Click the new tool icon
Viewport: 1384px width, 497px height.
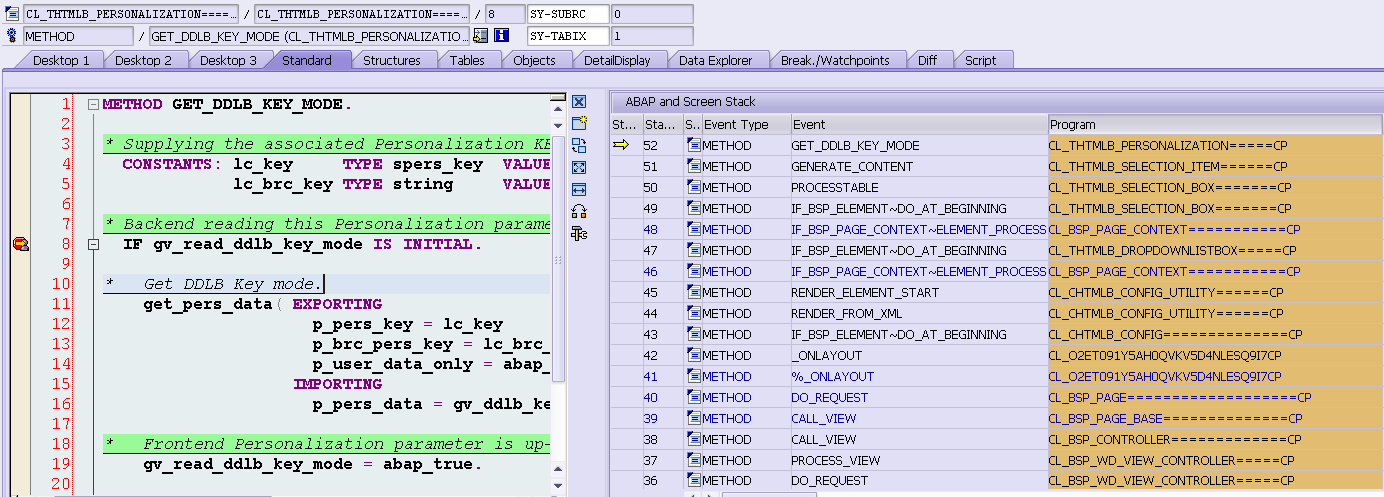[578, 123]
